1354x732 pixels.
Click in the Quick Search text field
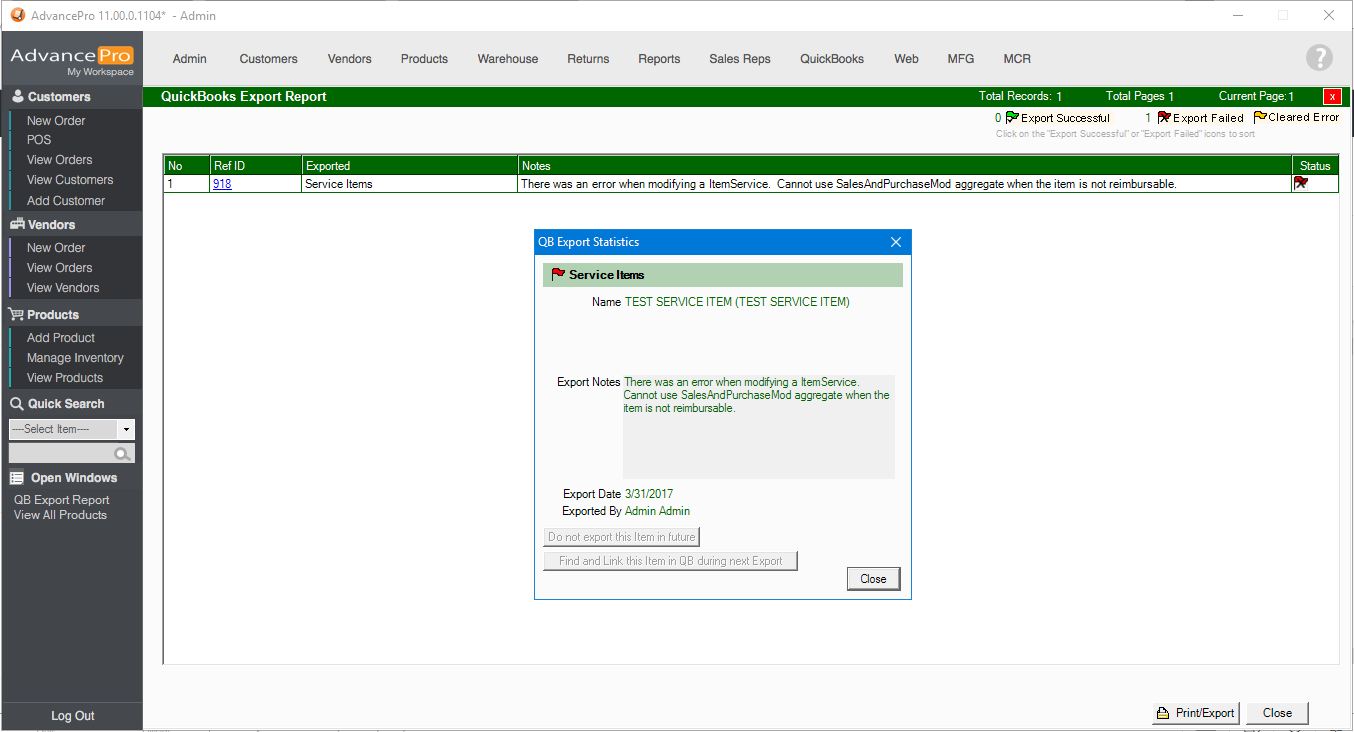(60, 454)
